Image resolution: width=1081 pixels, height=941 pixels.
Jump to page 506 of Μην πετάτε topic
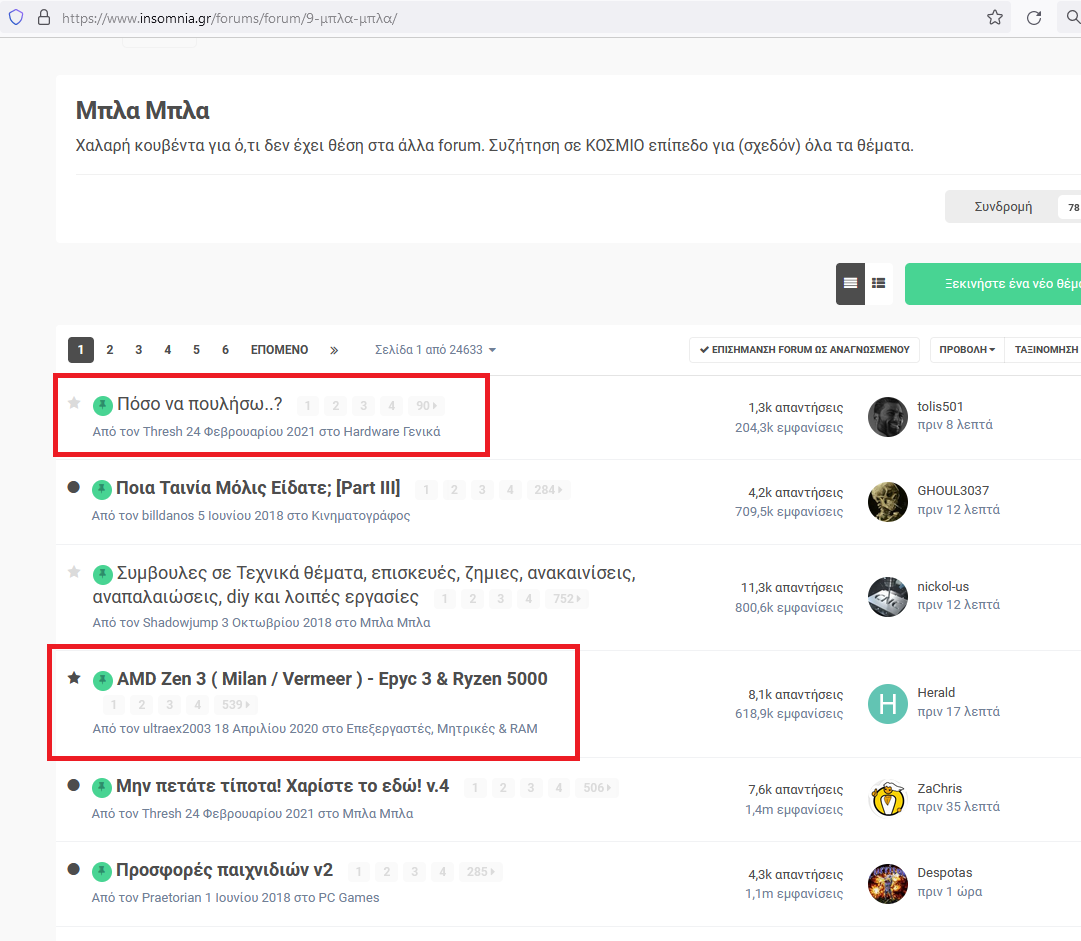[x=597, y=787]
